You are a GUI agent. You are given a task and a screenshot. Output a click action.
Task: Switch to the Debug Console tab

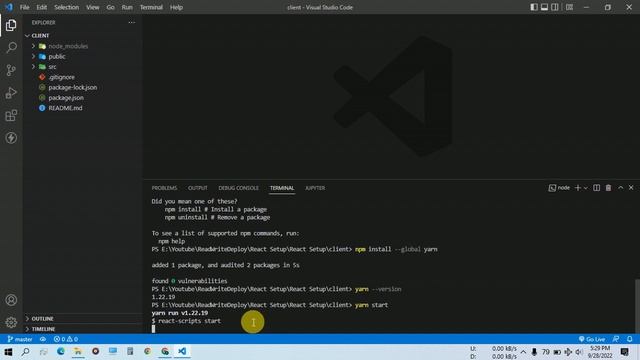pyautogui.click(x=238, y=188)
